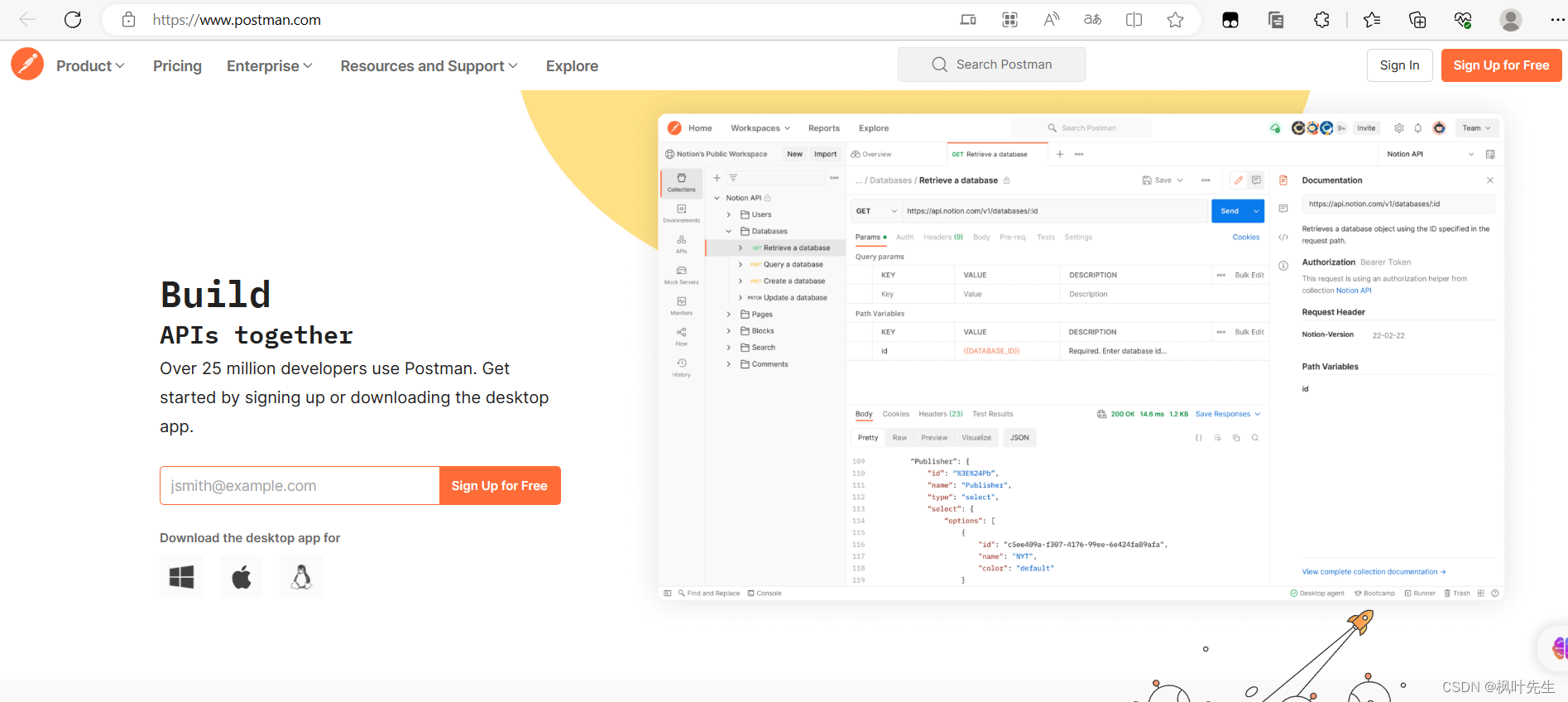Open Save Responses dropdown
This screenshot has height=702, width=1568.
pyautogui.click(x=1228, y=414)
